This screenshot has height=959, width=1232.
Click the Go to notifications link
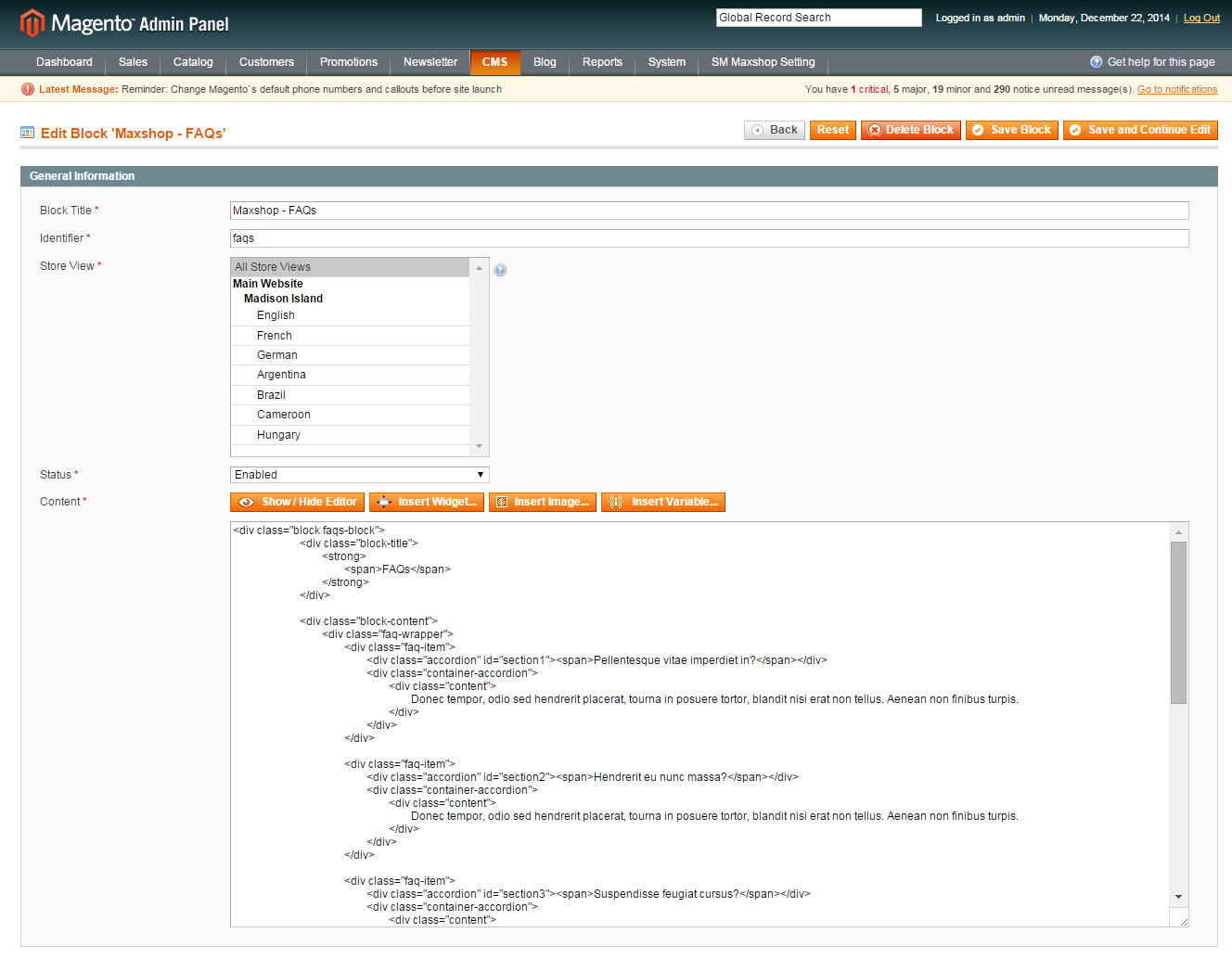click(1177, 89)
